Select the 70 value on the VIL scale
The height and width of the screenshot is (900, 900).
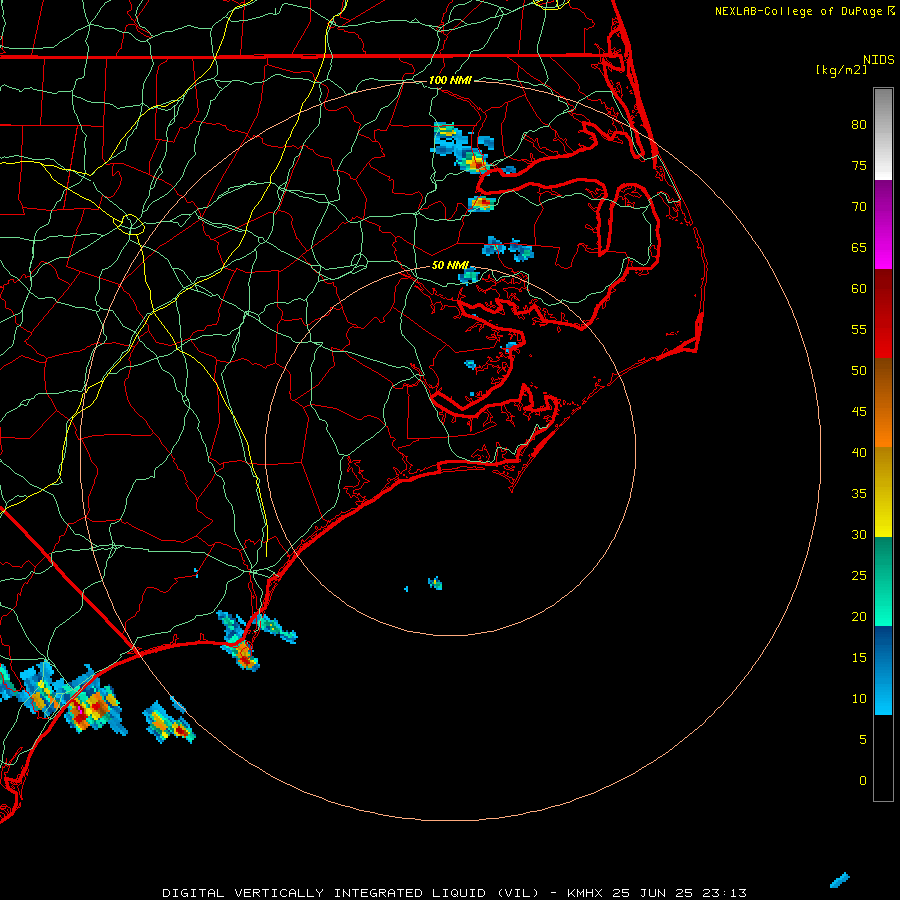859,207
